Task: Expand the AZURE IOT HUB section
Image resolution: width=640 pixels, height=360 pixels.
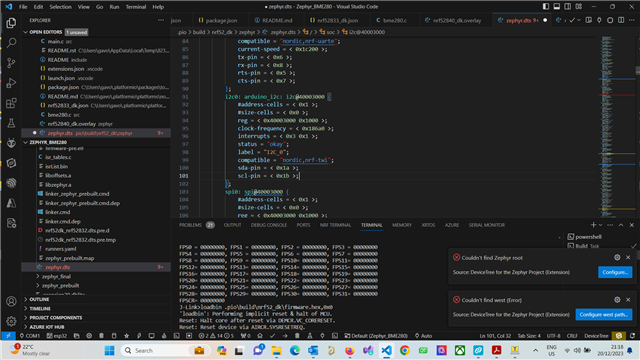Action: point(47,327)
